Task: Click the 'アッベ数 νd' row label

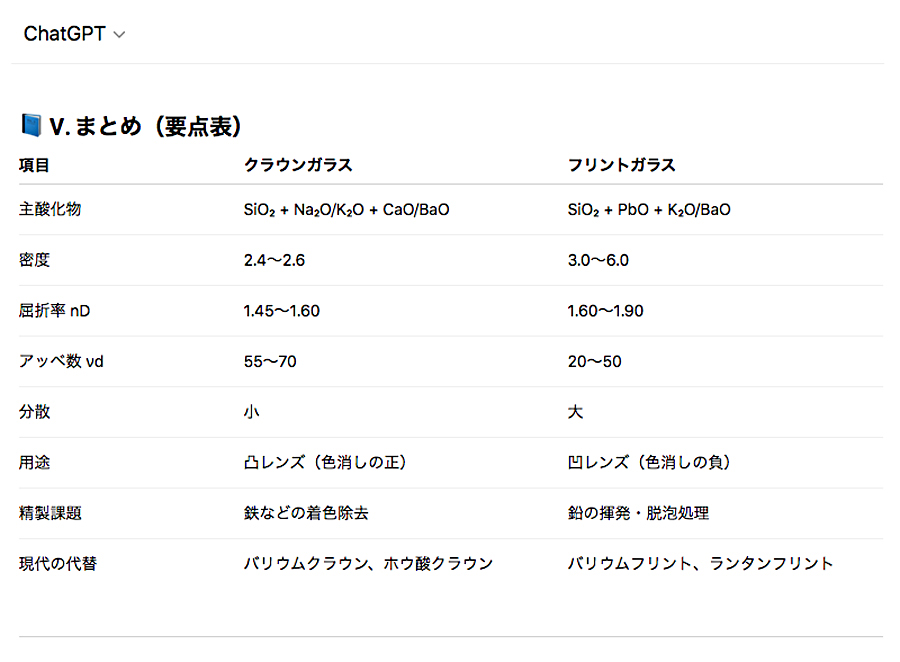Action: click(61, 361)
